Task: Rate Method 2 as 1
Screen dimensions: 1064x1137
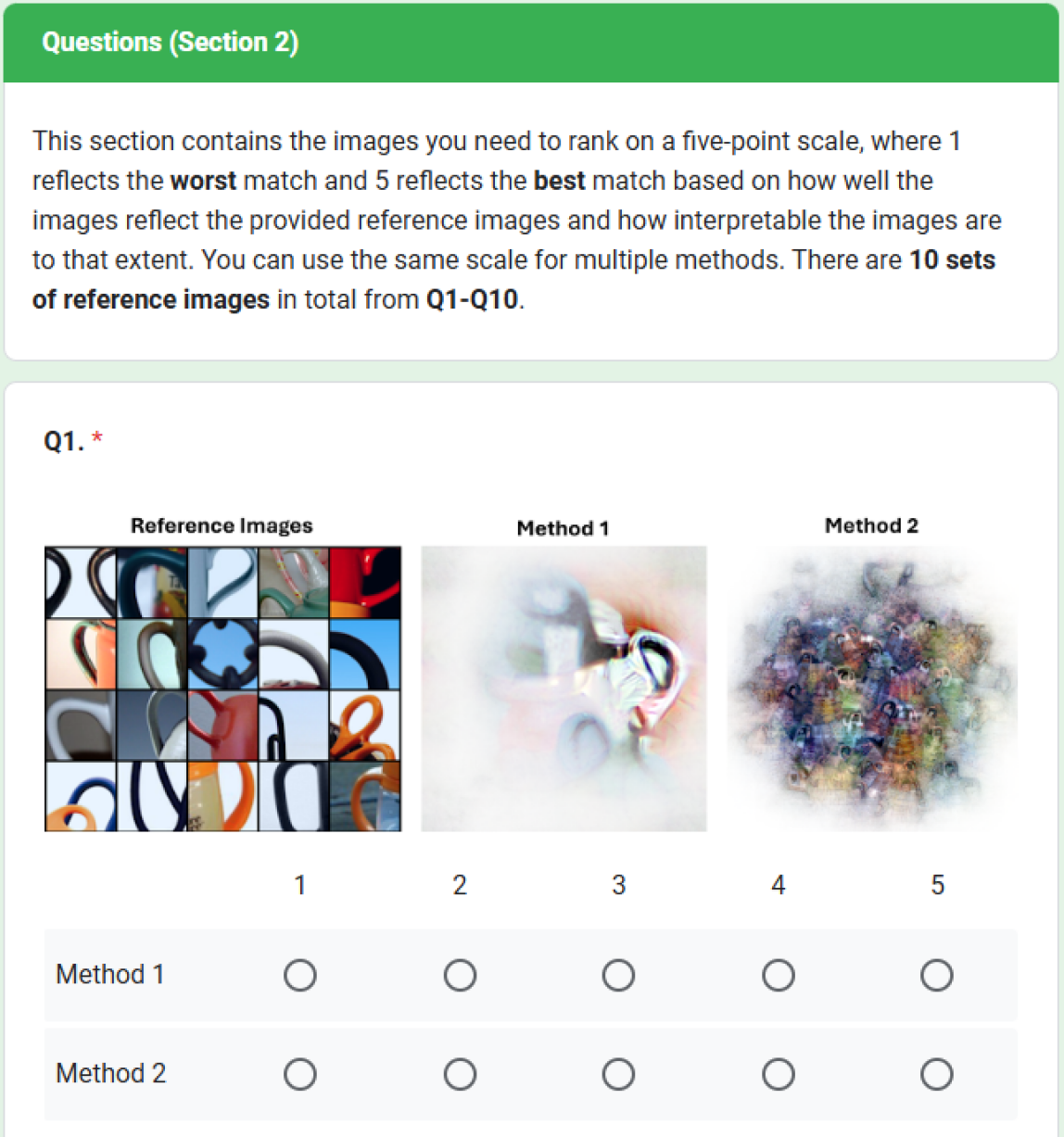Action: point(300,1074)
